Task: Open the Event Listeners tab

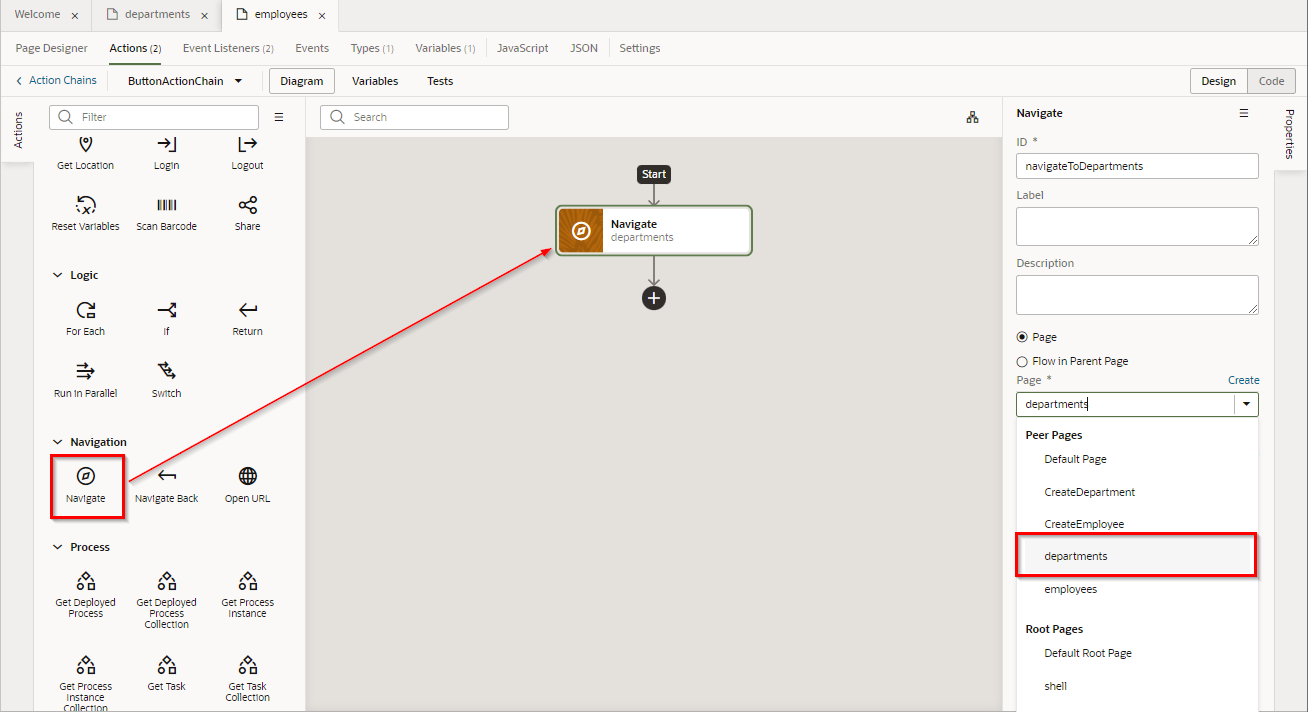Action: (x=228, y=48)
